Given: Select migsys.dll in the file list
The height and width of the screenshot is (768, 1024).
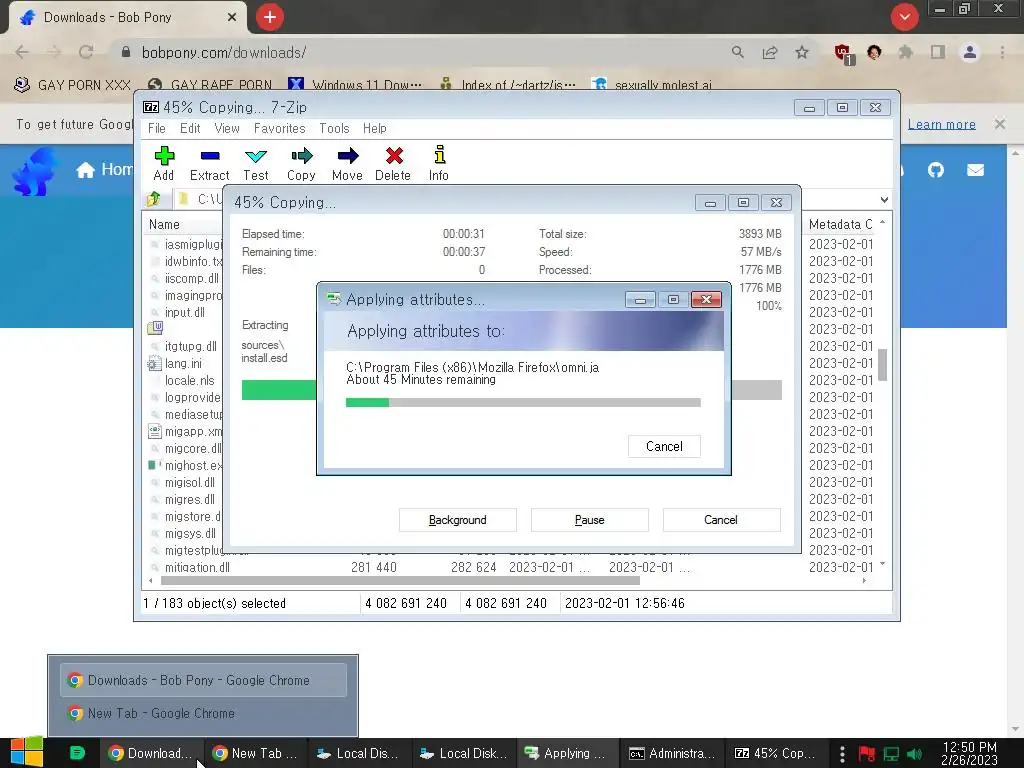Looking at the screenshot, I should 190,534.
